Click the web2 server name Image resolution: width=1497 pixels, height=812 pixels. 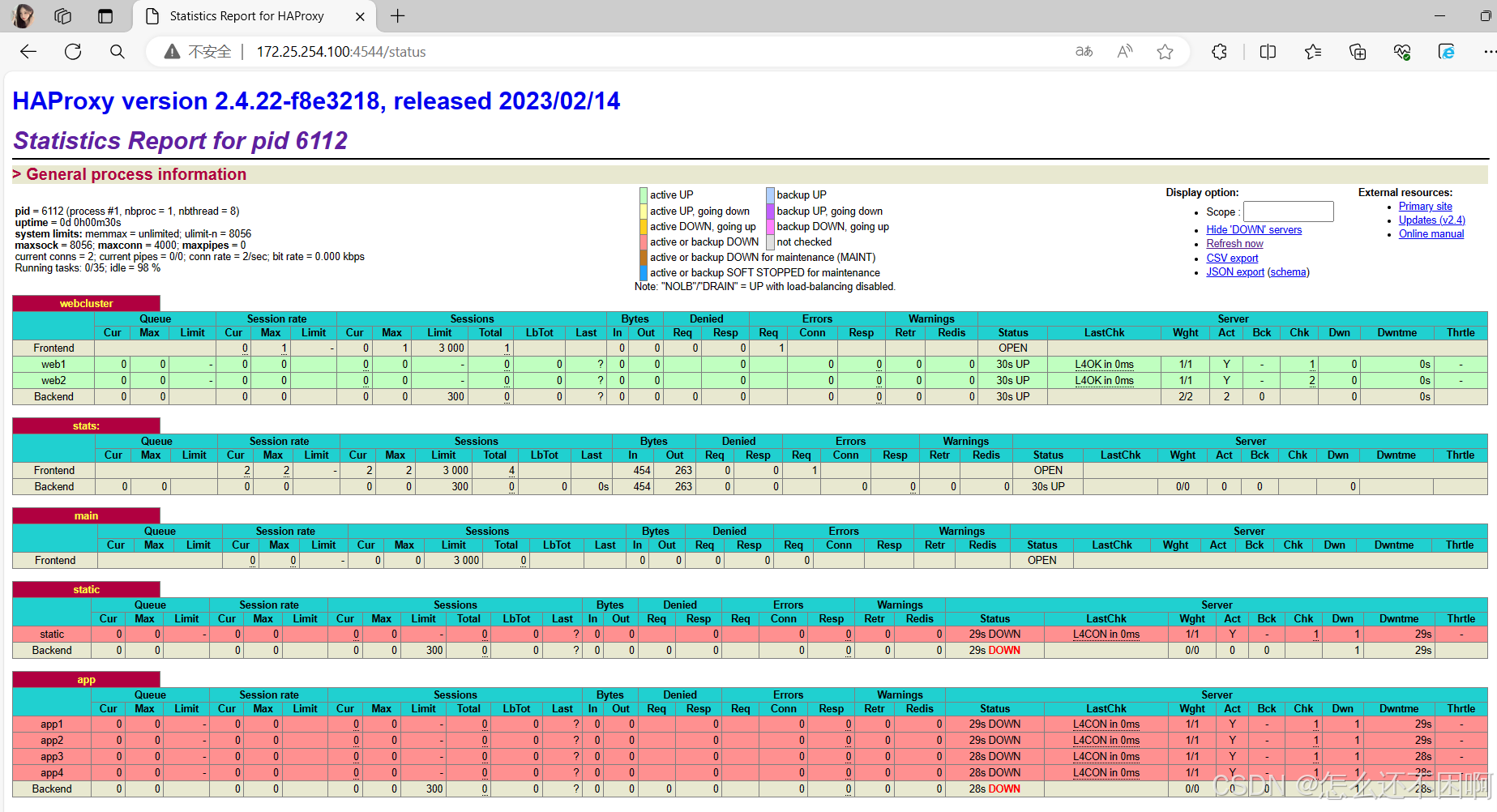click(53, 381)
